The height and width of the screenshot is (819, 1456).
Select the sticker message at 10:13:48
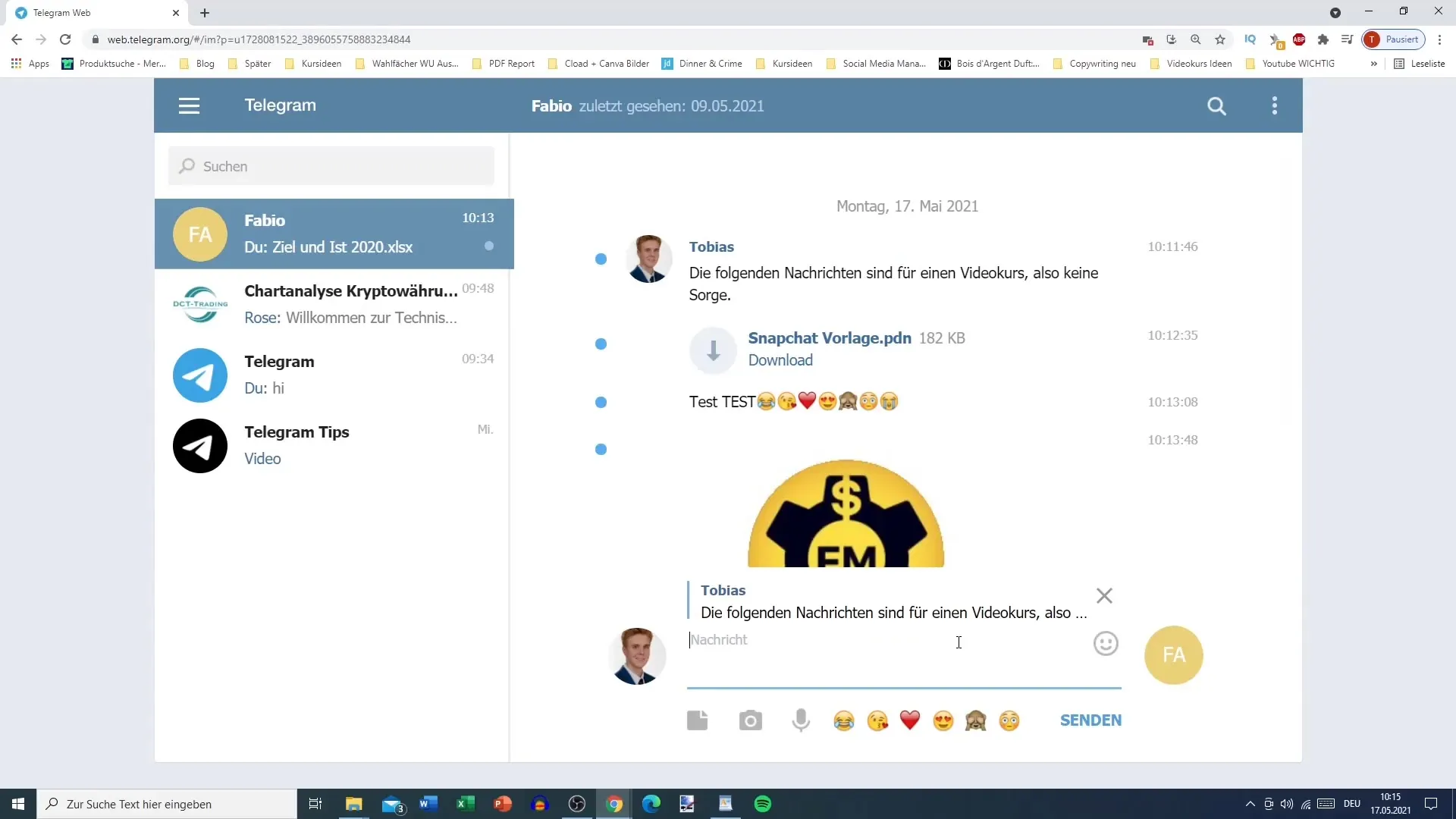click(x=601, y=450)
